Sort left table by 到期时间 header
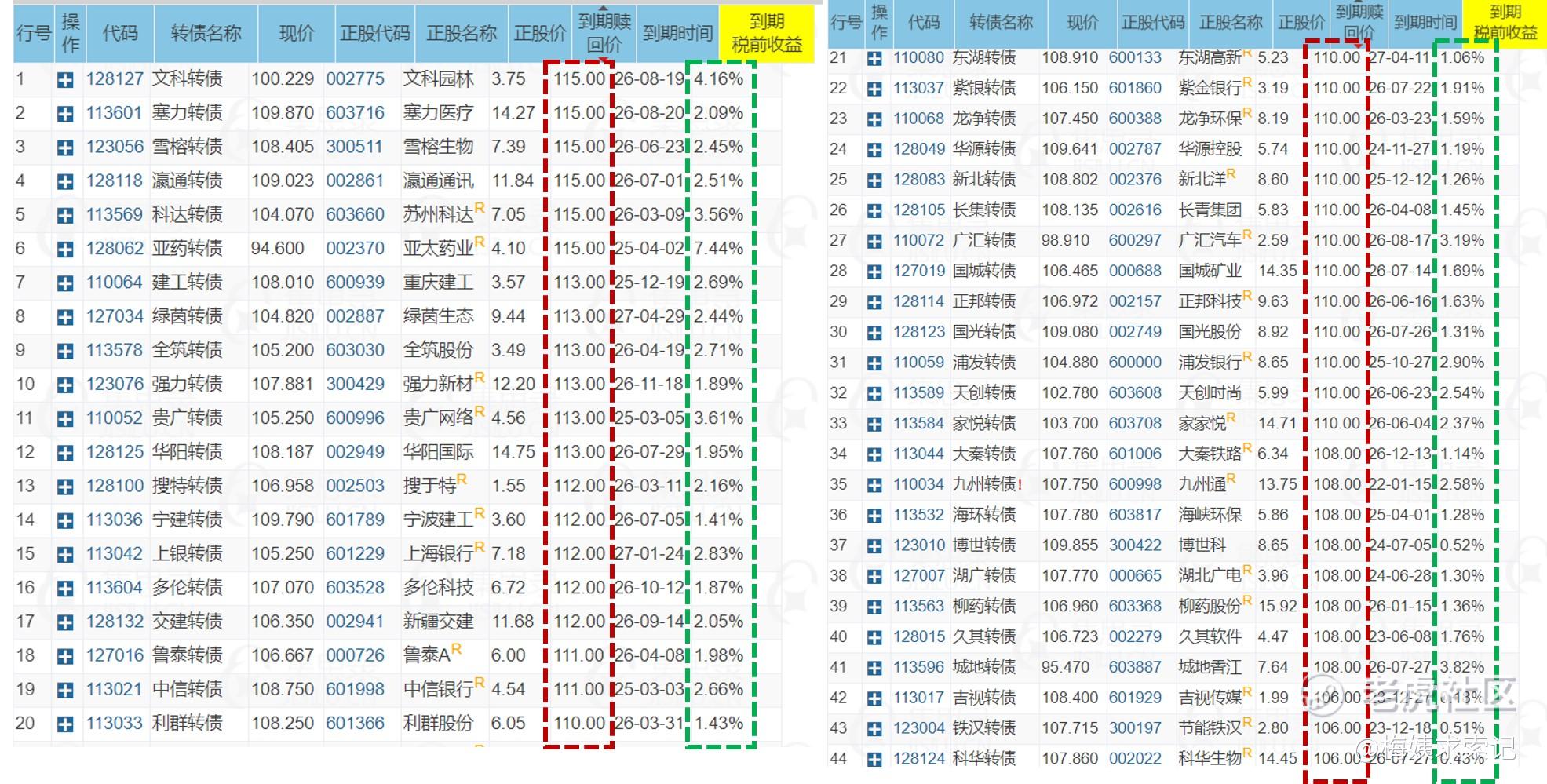This screenshot has height=784, width=1547. point(677,34)
